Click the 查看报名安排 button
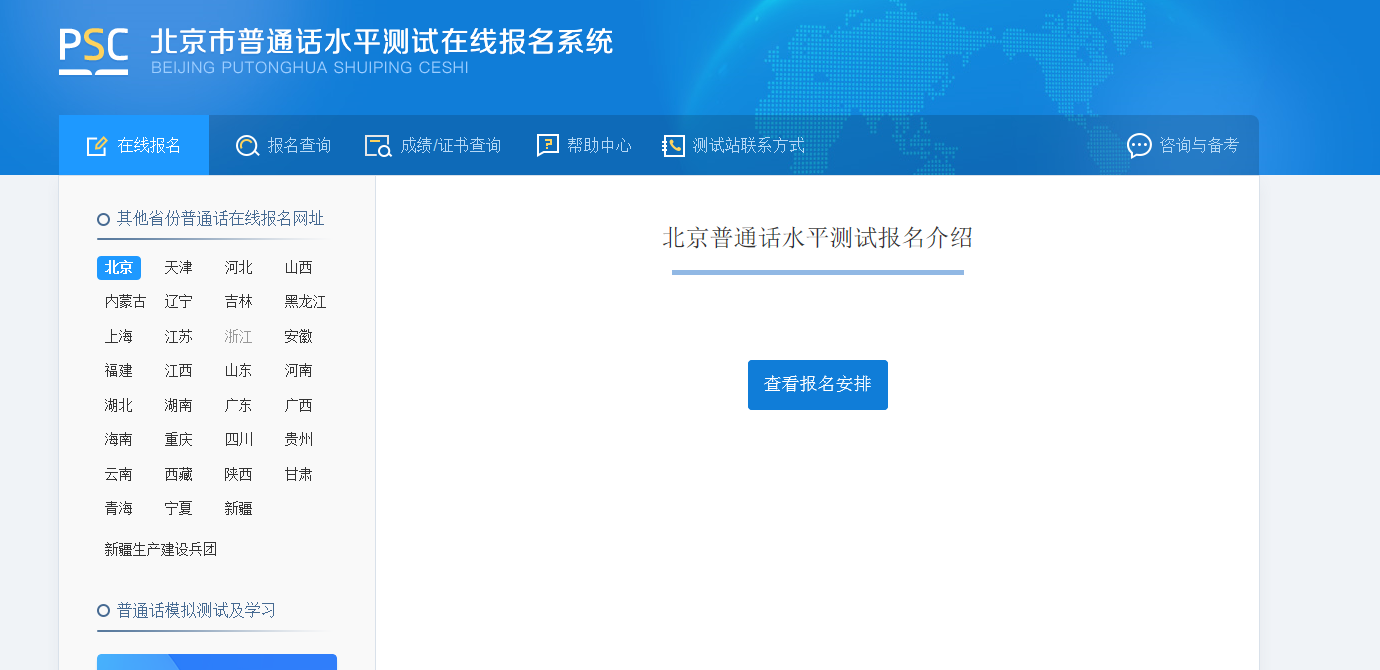The height and width of the screenshot is (670, 1380). [x=817, y=385]
